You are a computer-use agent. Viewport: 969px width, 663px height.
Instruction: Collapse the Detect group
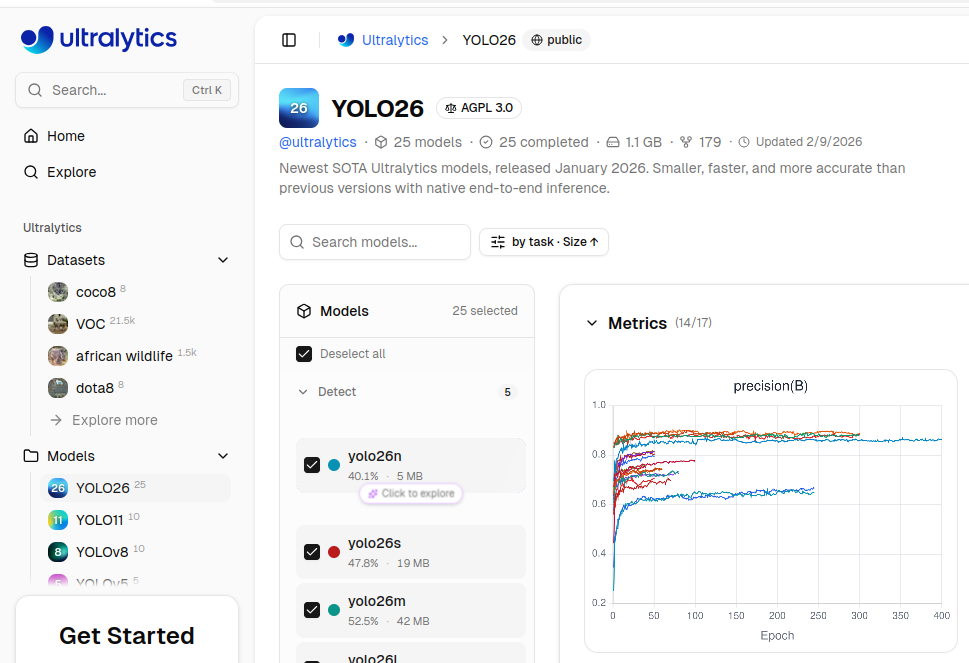point(303,392)
